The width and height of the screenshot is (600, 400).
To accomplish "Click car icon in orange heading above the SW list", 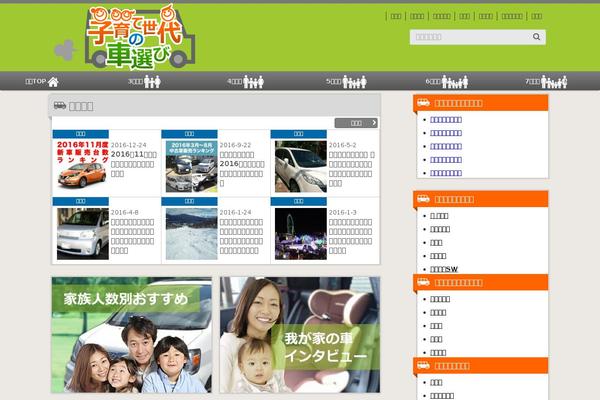I will [423, 199].
